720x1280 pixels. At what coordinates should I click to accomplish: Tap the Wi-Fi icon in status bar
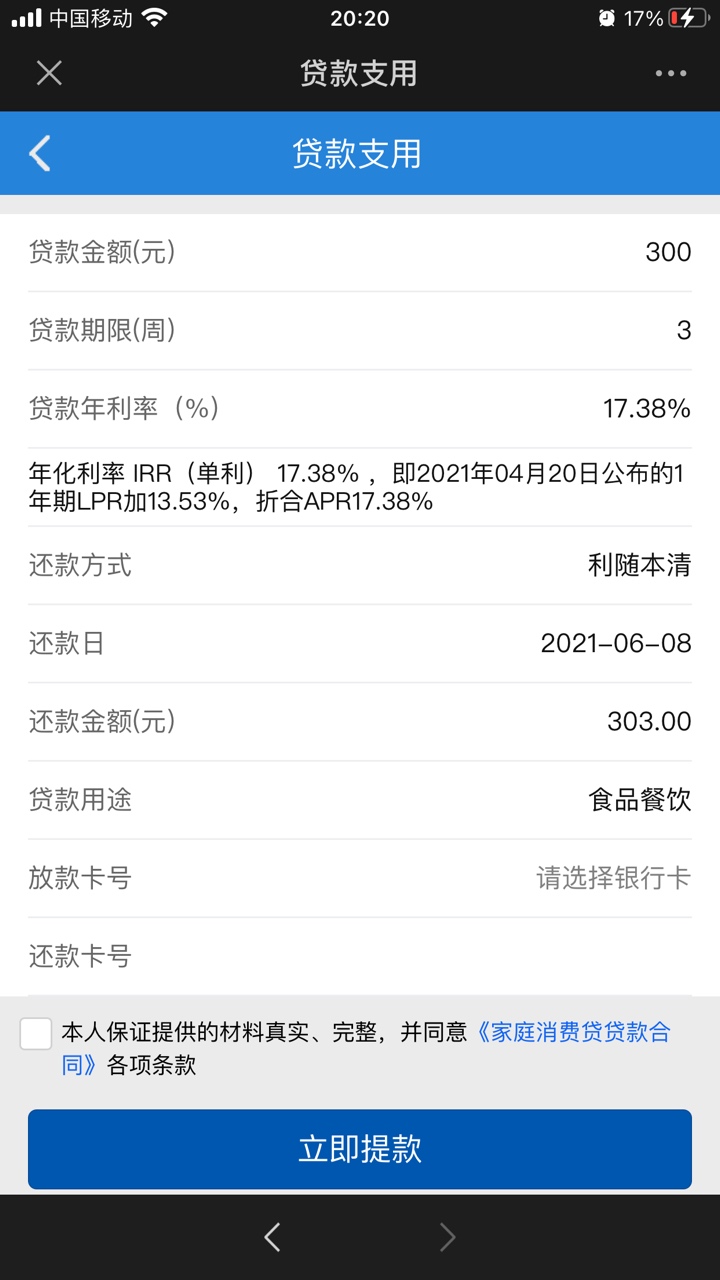click(x=154, y=18)
